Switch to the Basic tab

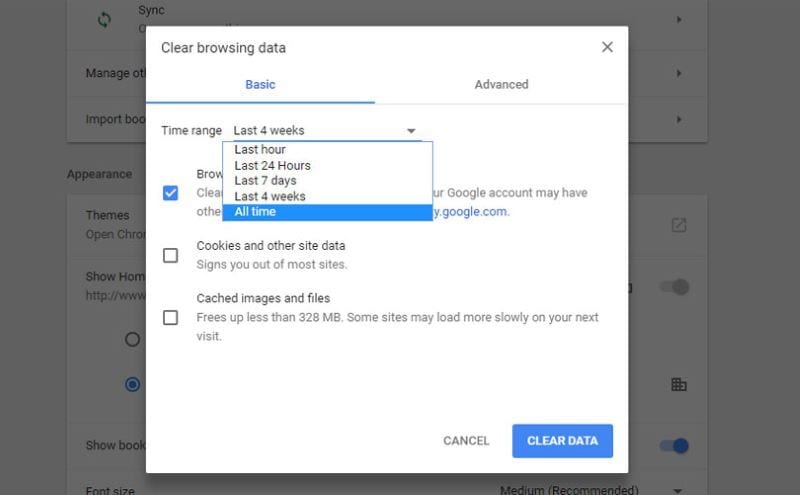pos(260,84)
